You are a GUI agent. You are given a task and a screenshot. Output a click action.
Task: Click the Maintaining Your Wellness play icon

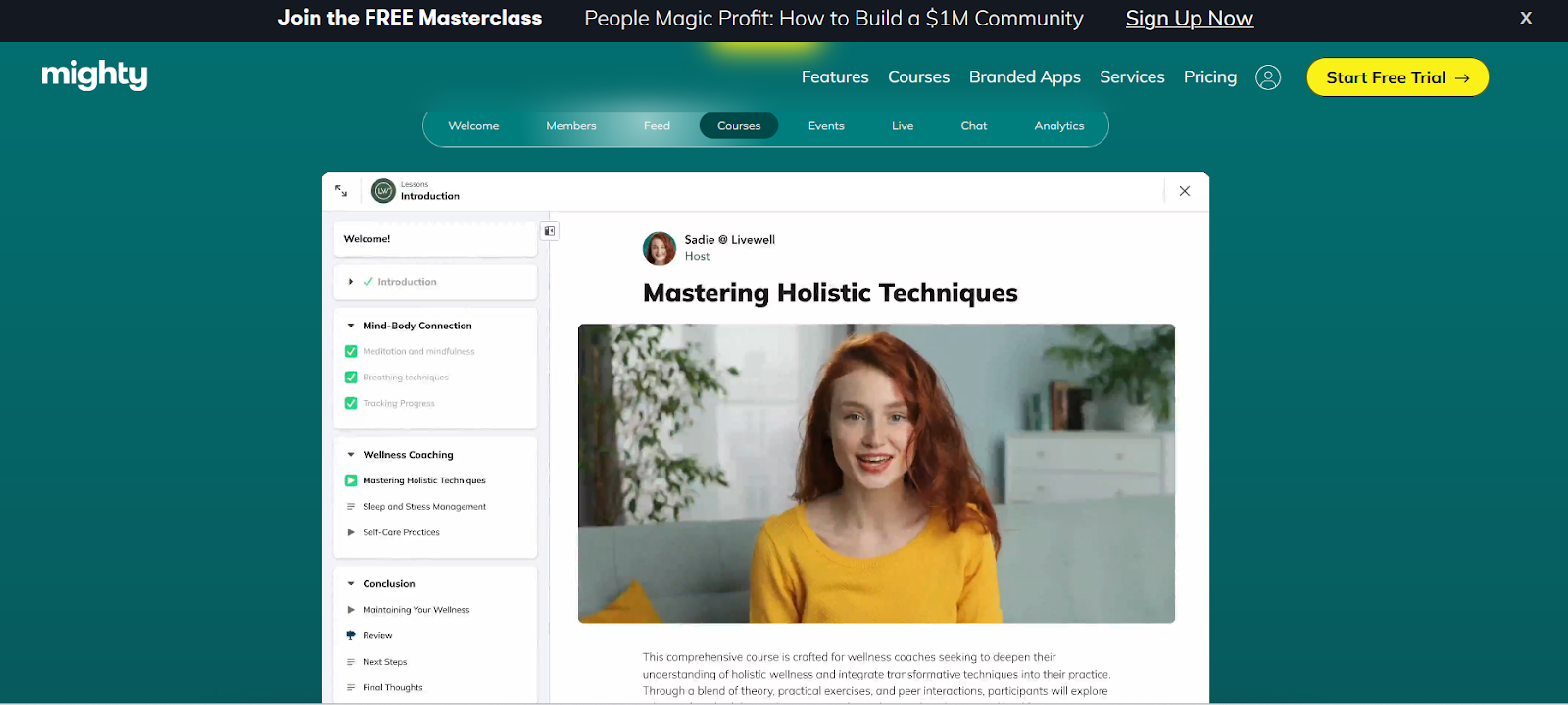[351, 610]
